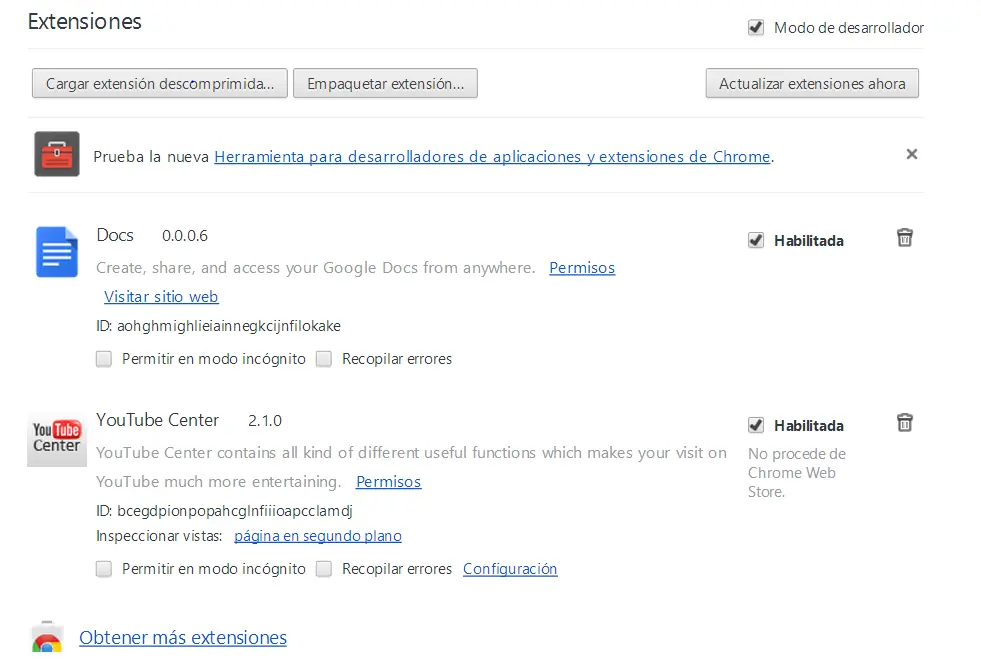Screen dimensions: 981x671
Task: Click the red toolbox developer tool icon
Action: (57, 154)
